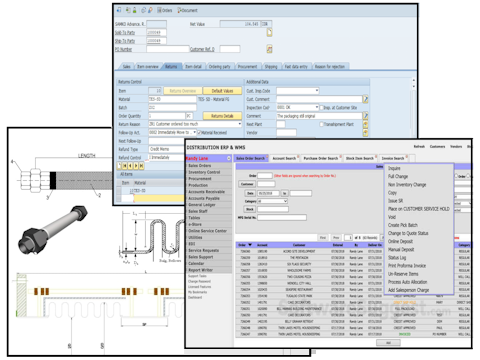Choose Print Proforma Invoice menu item
Viewport: 480px width, 360px height.
(407, 266)
